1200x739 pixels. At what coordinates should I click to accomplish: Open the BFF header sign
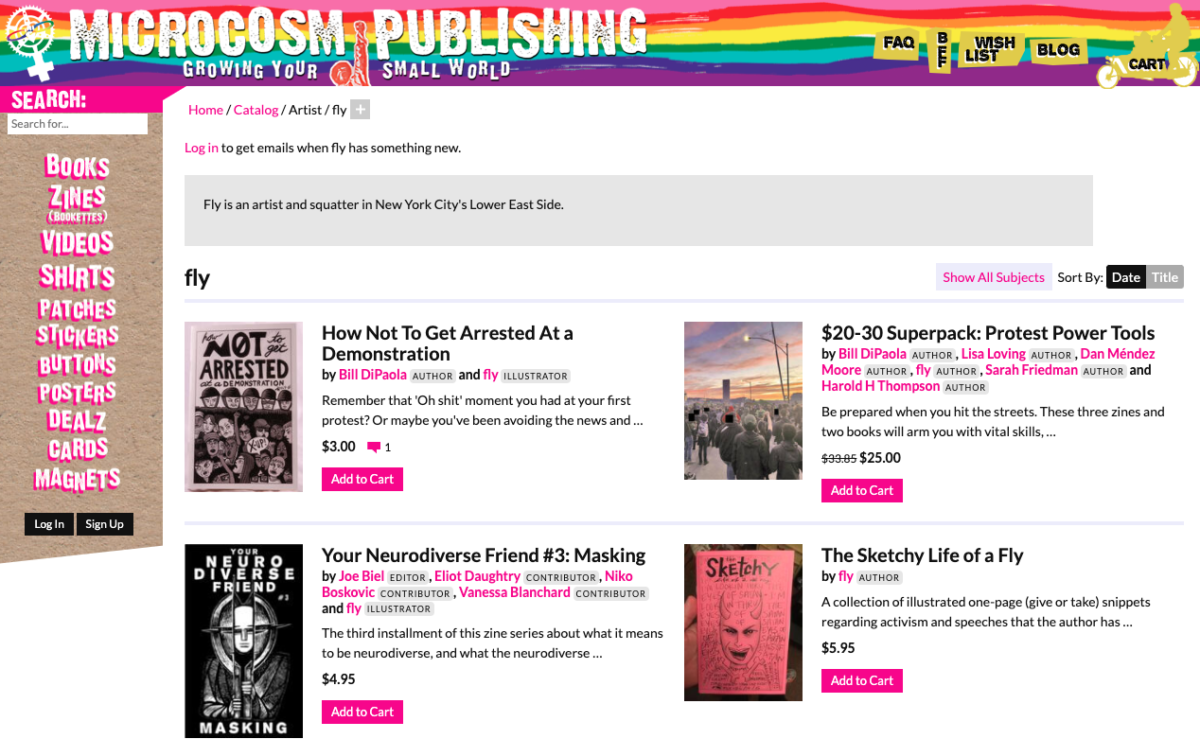(x=940, y=49)
